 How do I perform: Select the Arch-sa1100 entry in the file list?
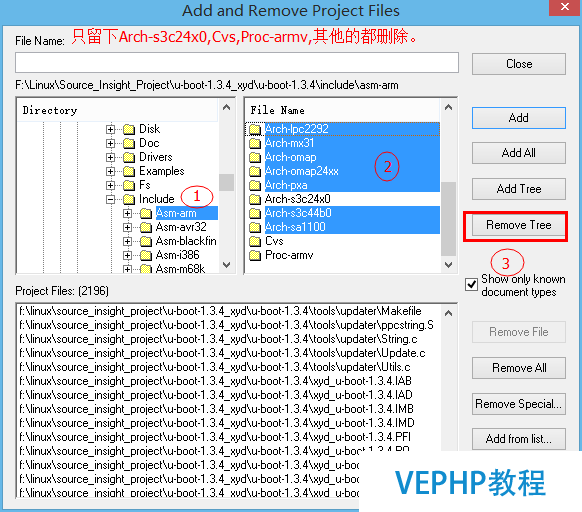[295, 227]
